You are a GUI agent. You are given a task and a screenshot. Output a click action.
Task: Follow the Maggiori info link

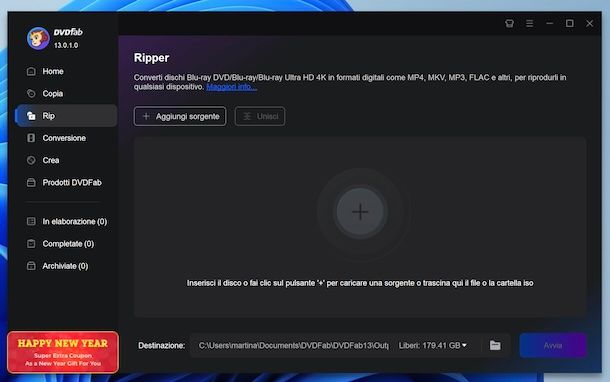point(231,87)
